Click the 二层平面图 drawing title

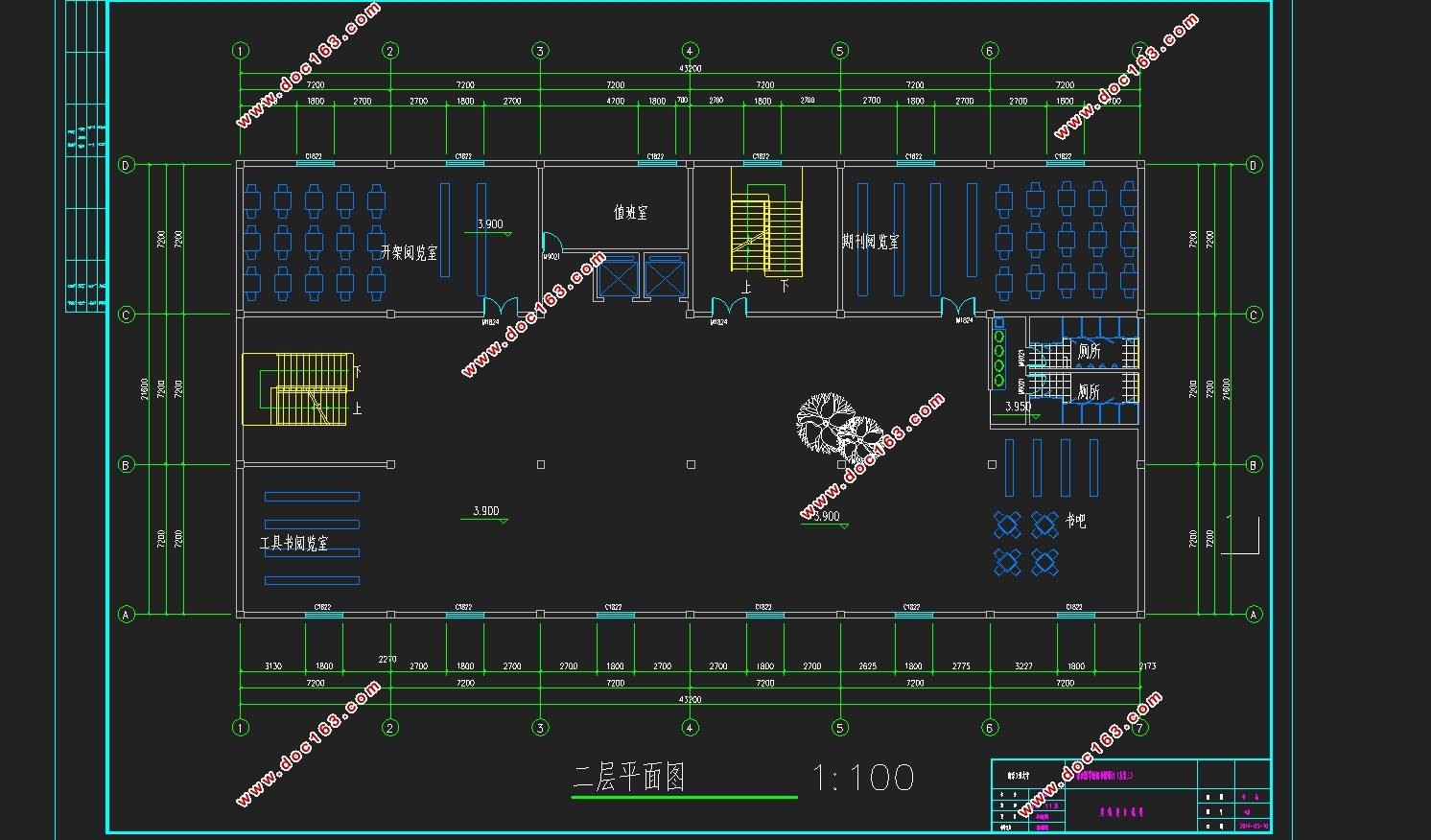tap(629, 778)
